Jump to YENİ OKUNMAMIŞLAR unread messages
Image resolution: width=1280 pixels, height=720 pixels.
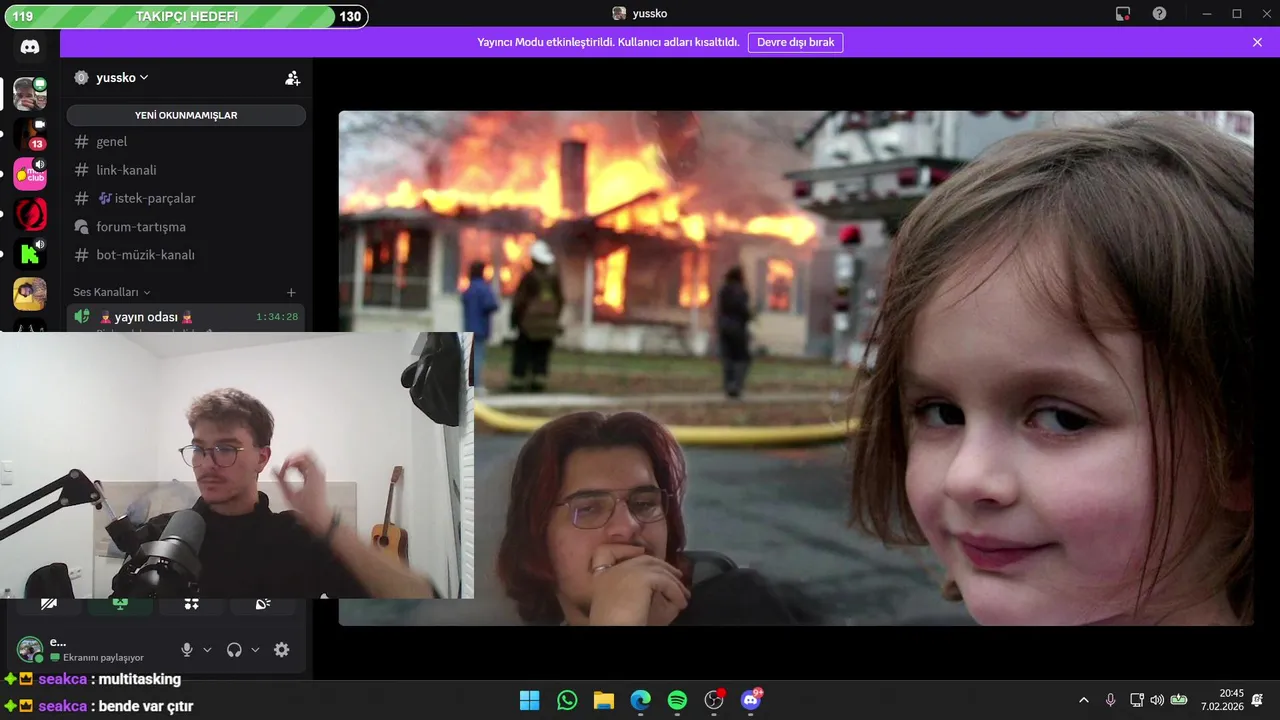[186, 115]
